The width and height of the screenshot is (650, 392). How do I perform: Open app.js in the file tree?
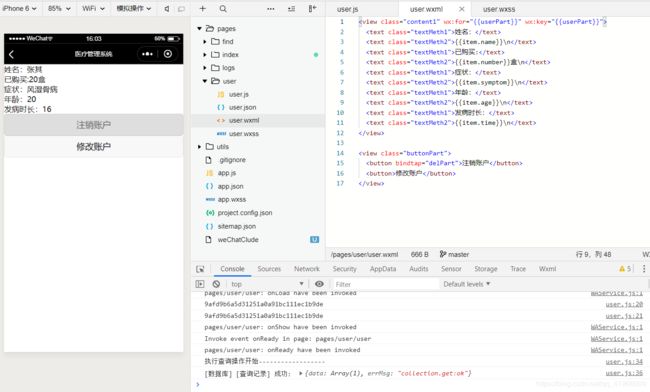(226, 173)
